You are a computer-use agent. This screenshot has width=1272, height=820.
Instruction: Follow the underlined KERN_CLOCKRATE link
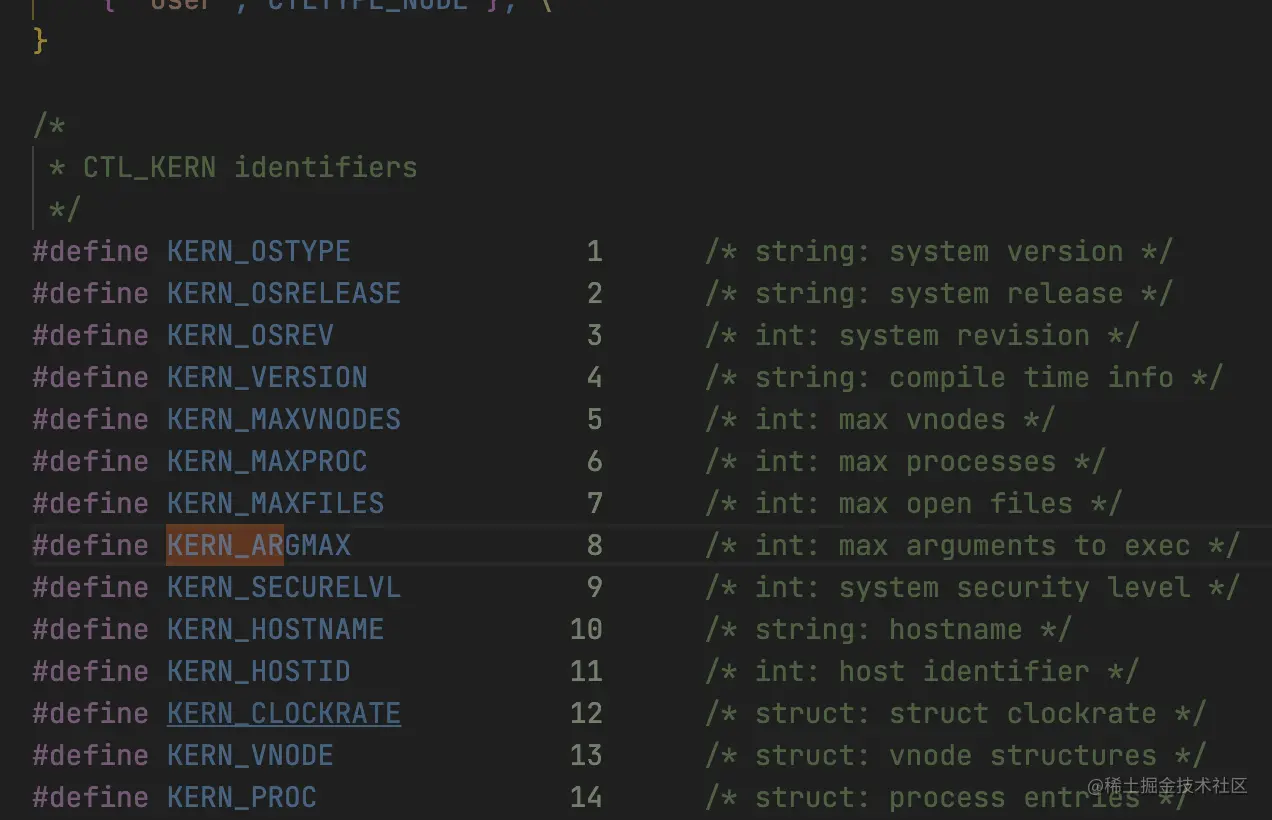point(284,713)
